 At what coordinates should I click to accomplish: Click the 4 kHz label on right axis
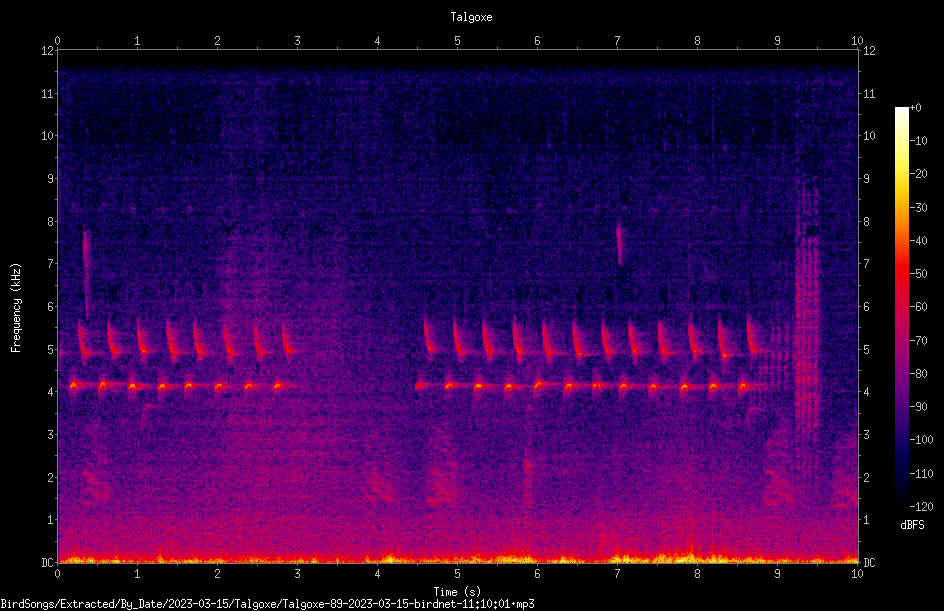(x=866, y=392)
